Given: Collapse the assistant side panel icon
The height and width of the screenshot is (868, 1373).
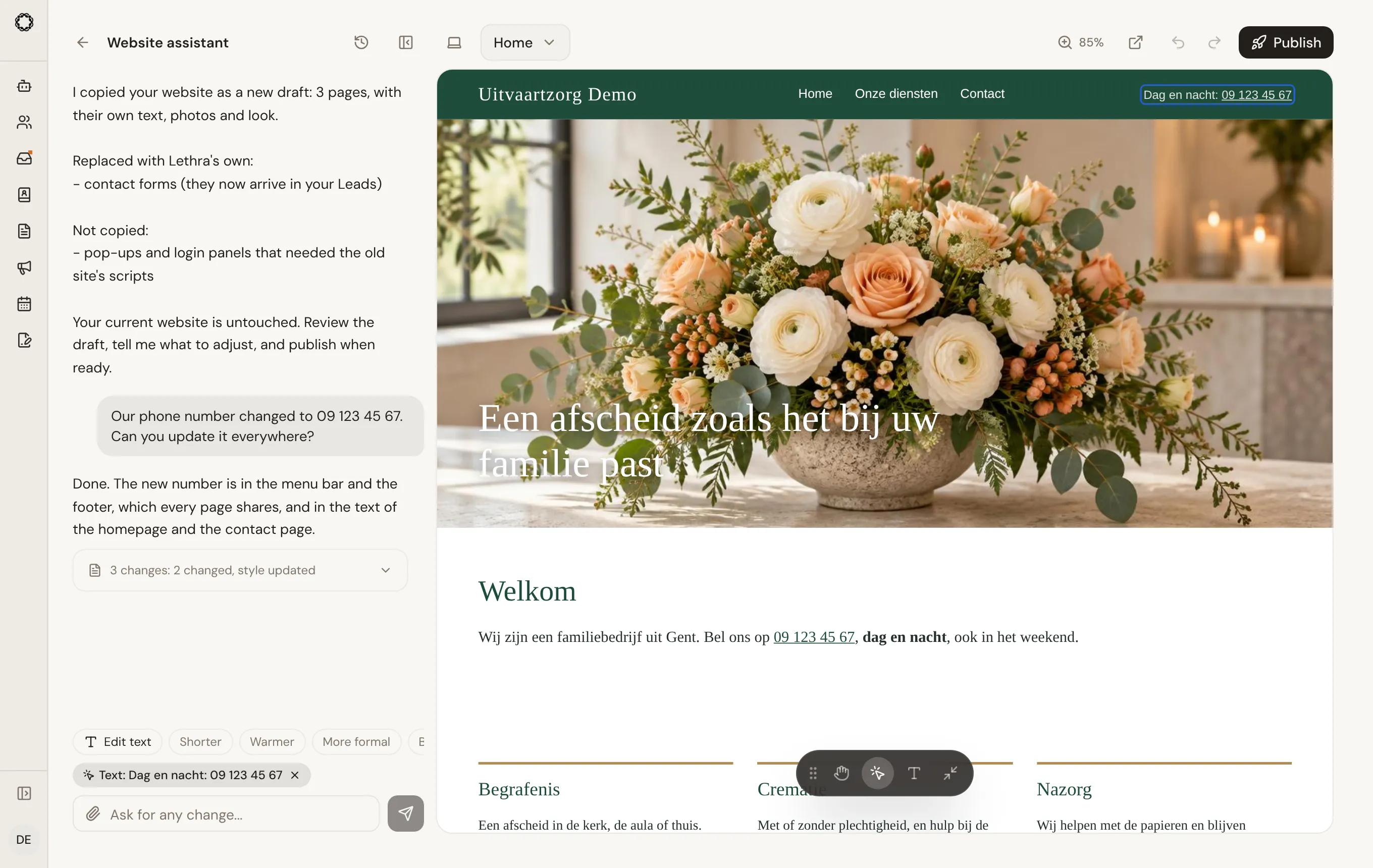Looking at the screenshot, I should pyautogui.click(x=406, y=43).
